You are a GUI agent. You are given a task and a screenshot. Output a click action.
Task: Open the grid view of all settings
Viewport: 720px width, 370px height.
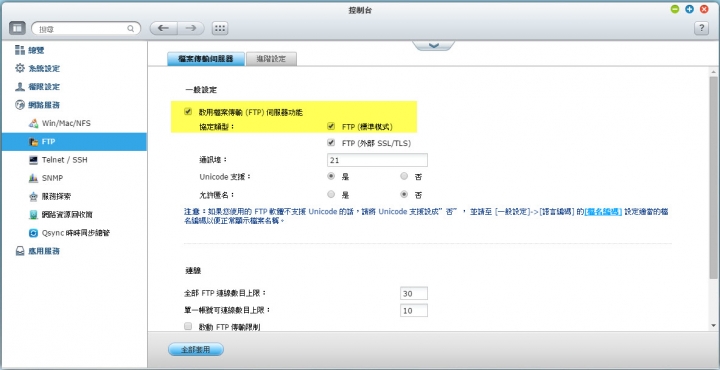(x=220, y=28)
